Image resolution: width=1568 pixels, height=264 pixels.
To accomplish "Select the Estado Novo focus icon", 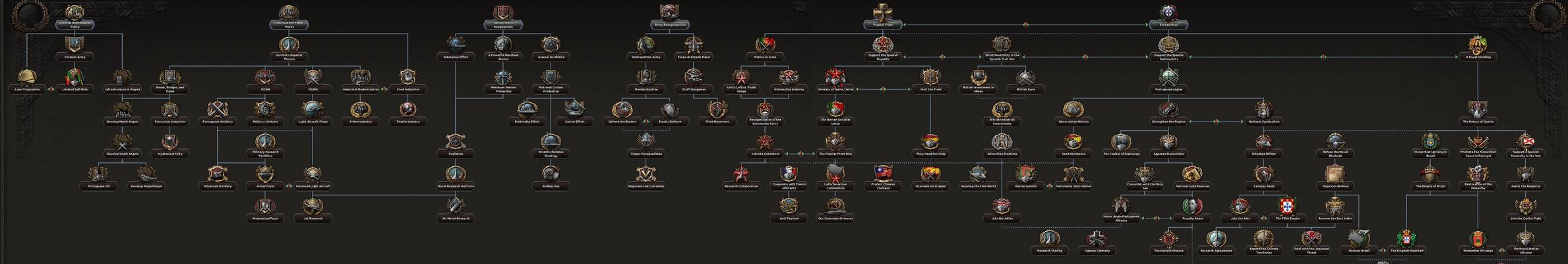I will click(x=1168, y=12).
